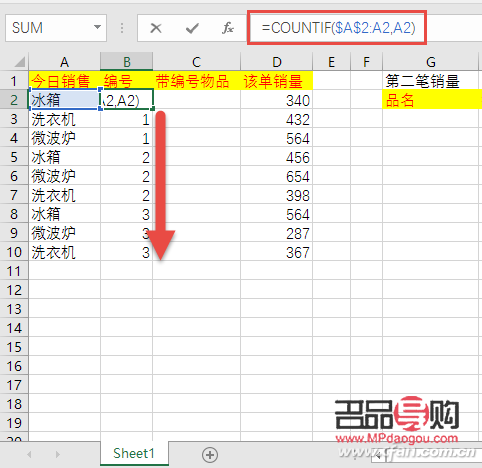Screen dimensions: 482x468
Task: Click header cell 今日销售
Action: (x=65, y=81)
